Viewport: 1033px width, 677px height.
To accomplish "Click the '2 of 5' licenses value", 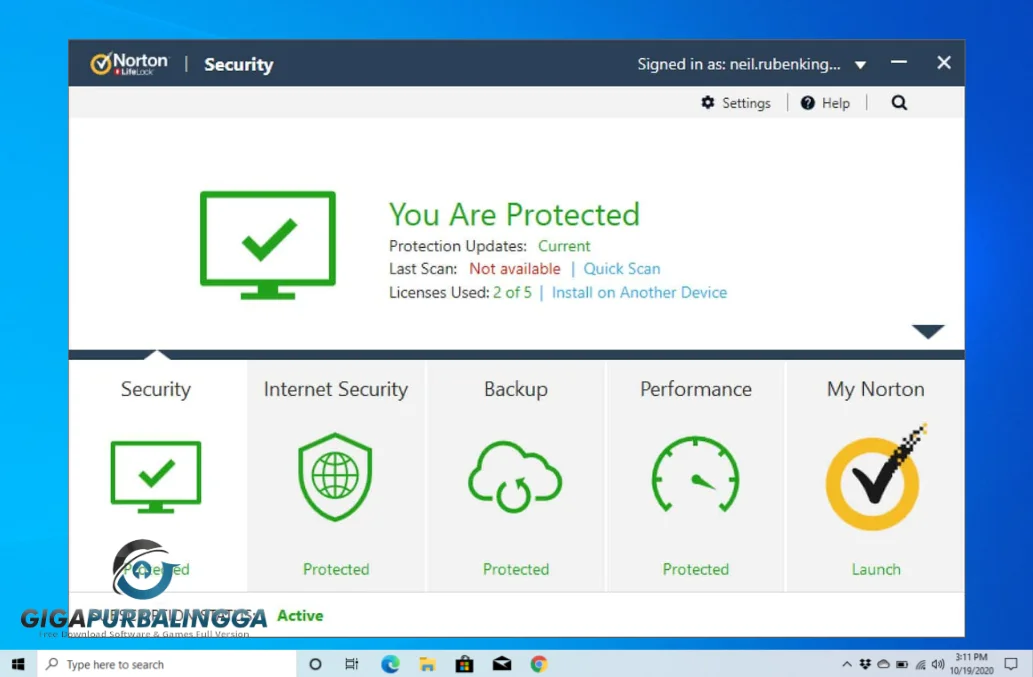I will pos(512,292).
